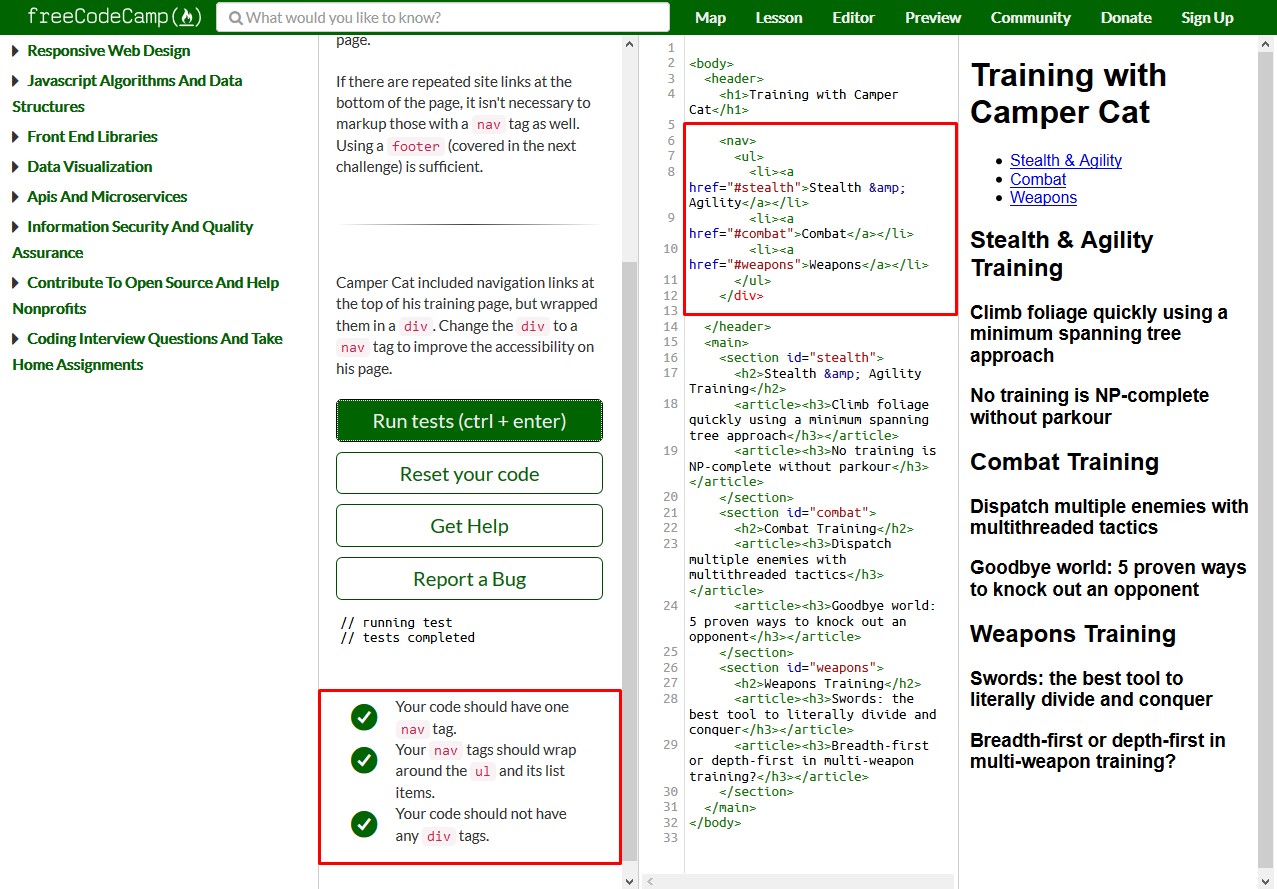Switch to the Preview tab

click(x=933, y=17)
